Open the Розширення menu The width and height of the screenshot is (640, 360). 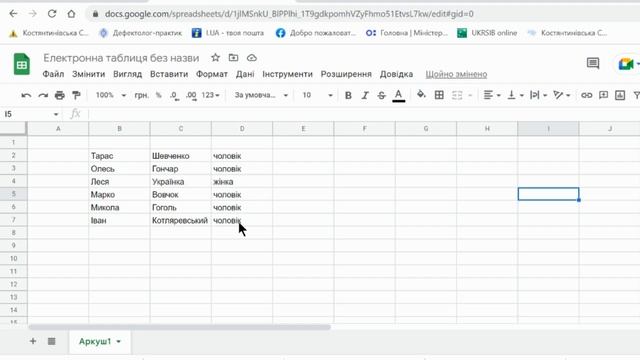tap(346, 74)
